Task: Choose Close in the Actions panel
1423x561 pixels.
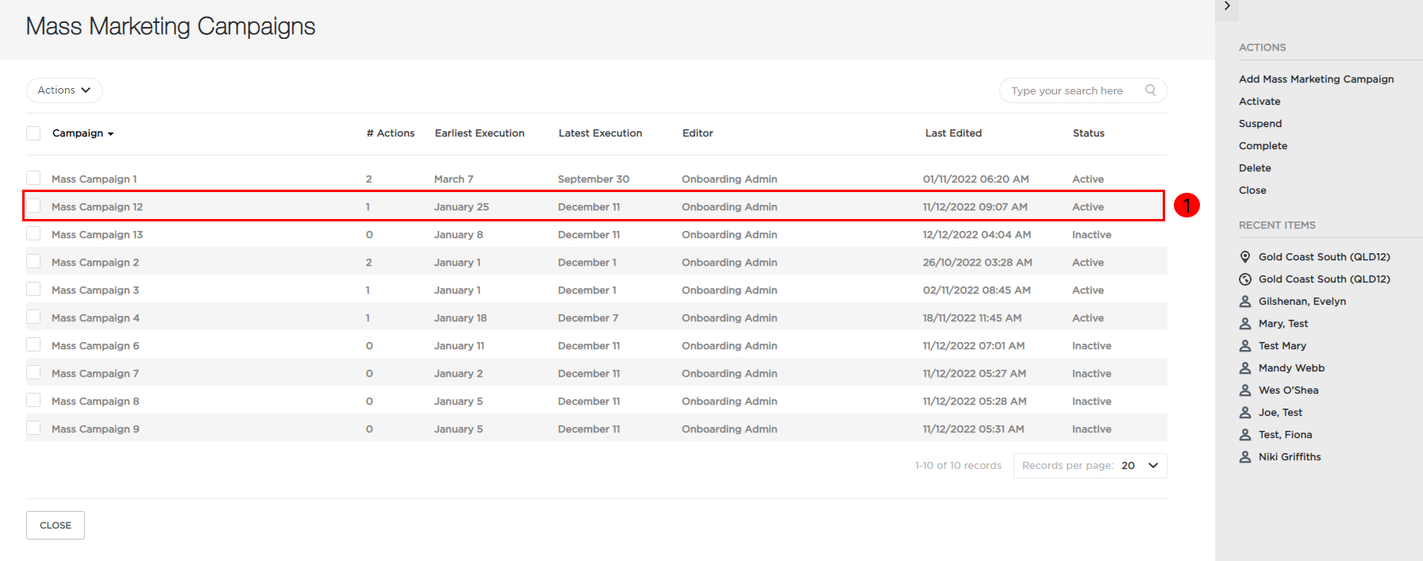Action: pos(1252,190)
